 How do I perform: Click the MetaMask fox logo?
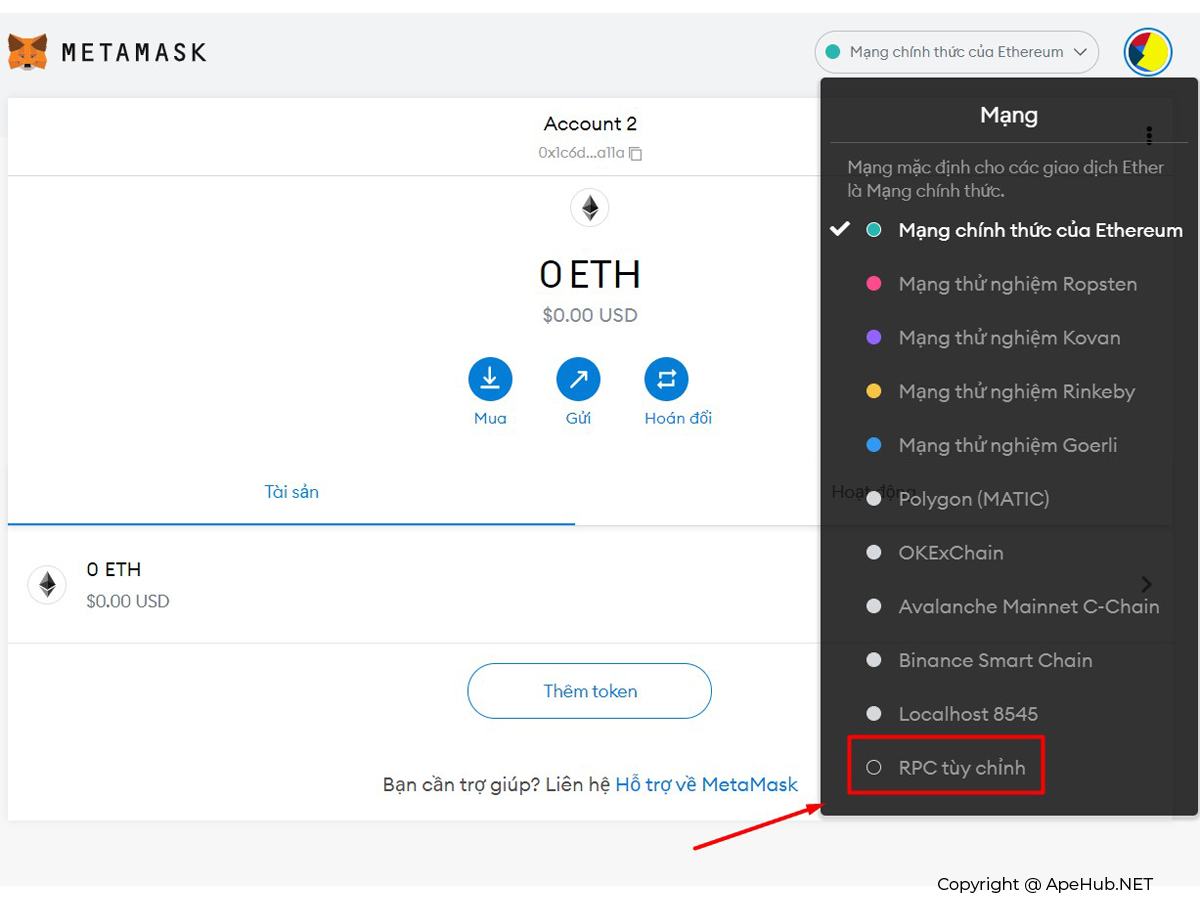[x=27, y=52]
